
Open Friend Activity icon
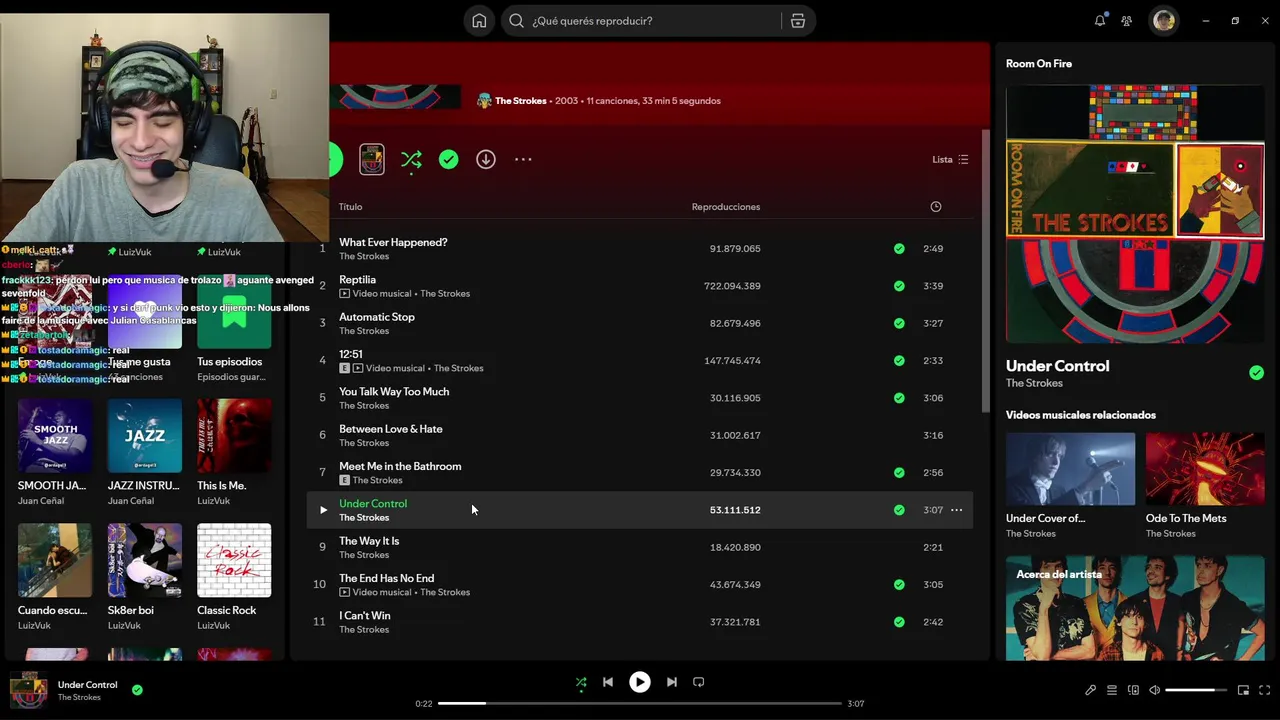1127,21
